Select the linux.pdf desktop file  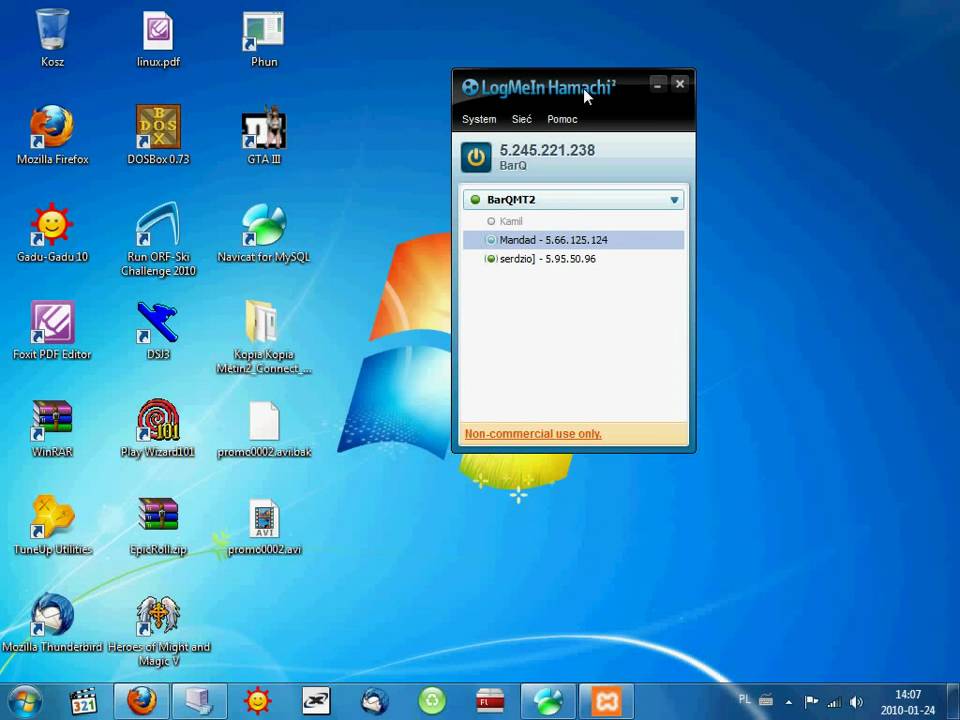pos(158,38)
